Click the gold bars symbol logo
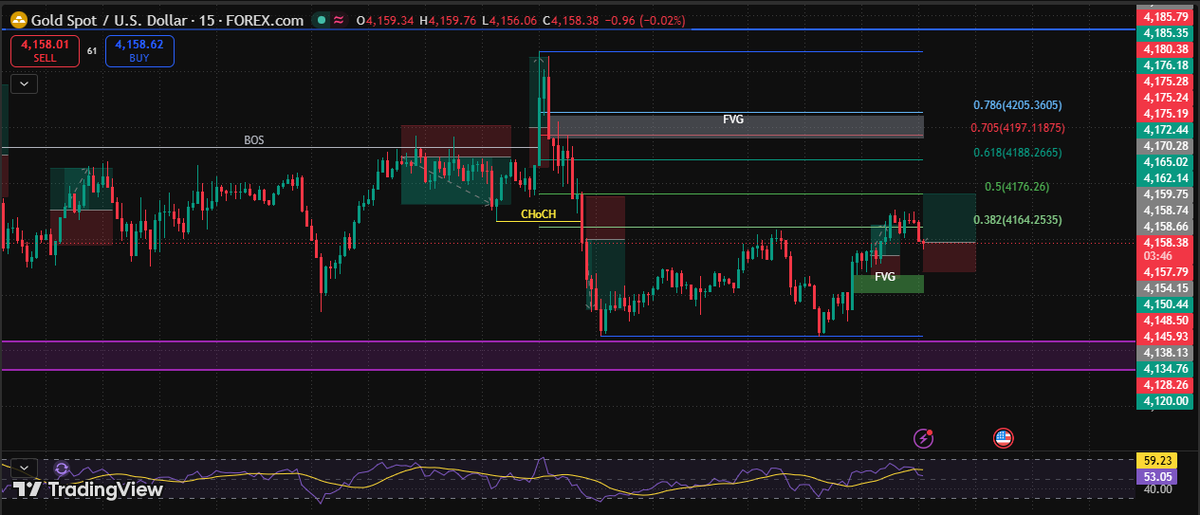This screenshot has width=1200, height=515. tap(18, 19)
